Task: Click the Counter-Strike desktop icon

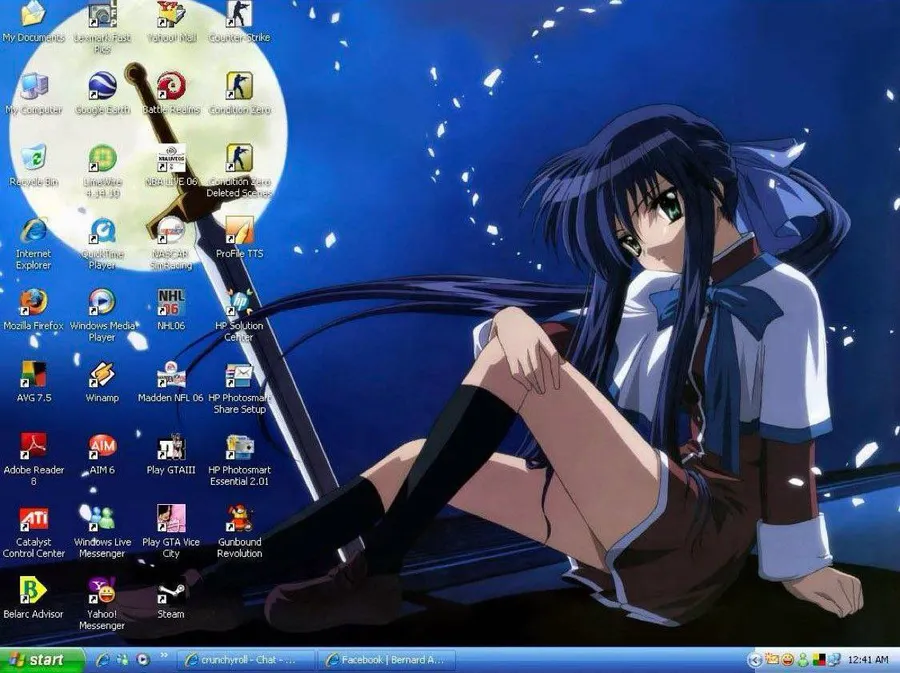Action: [x=239, y=22]
